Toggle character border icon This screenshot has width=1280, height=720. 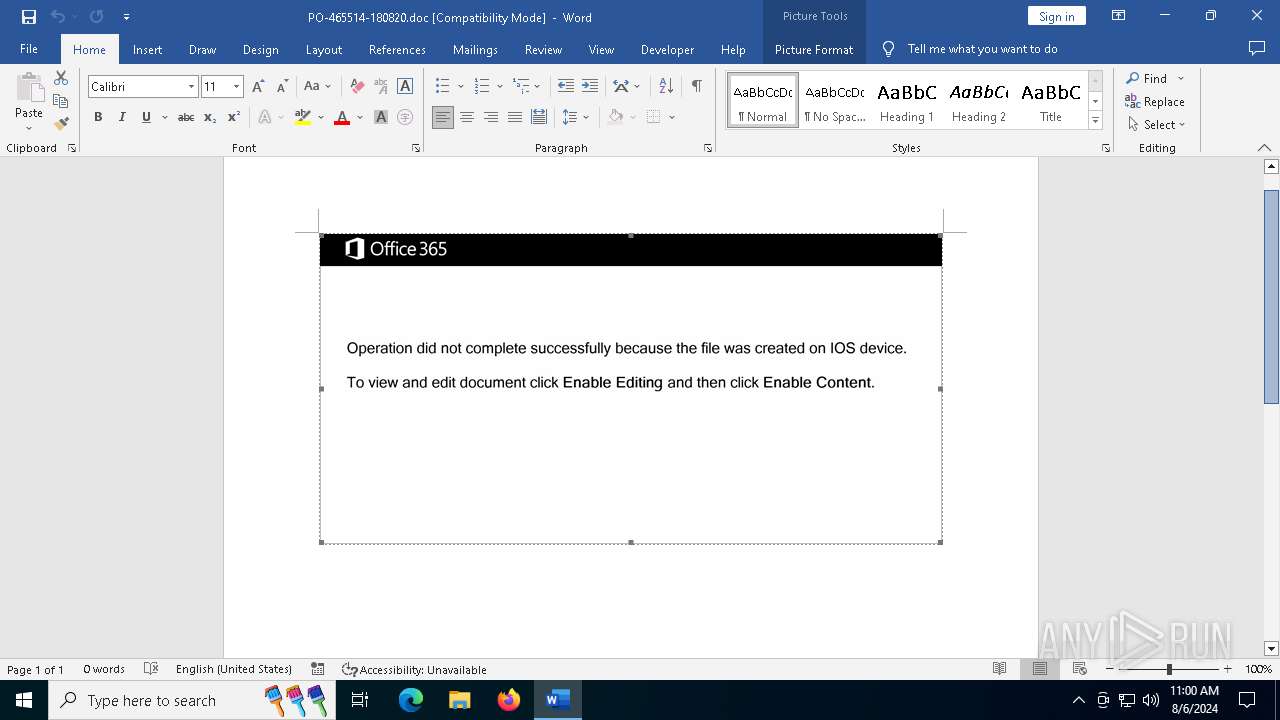(x=405, y=87)
